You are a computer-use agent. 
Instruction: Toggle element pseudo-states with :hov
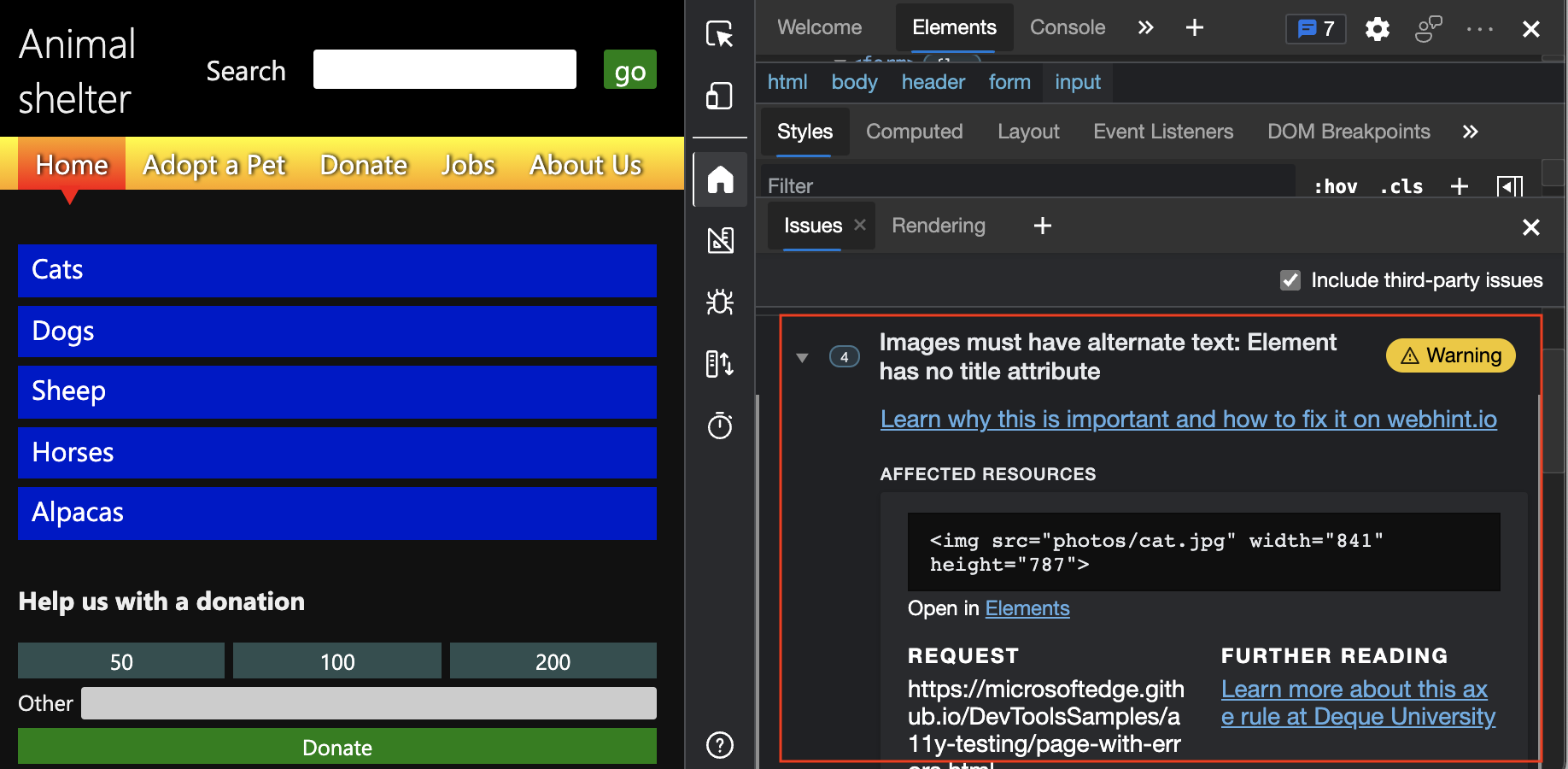pos(1335,186)
